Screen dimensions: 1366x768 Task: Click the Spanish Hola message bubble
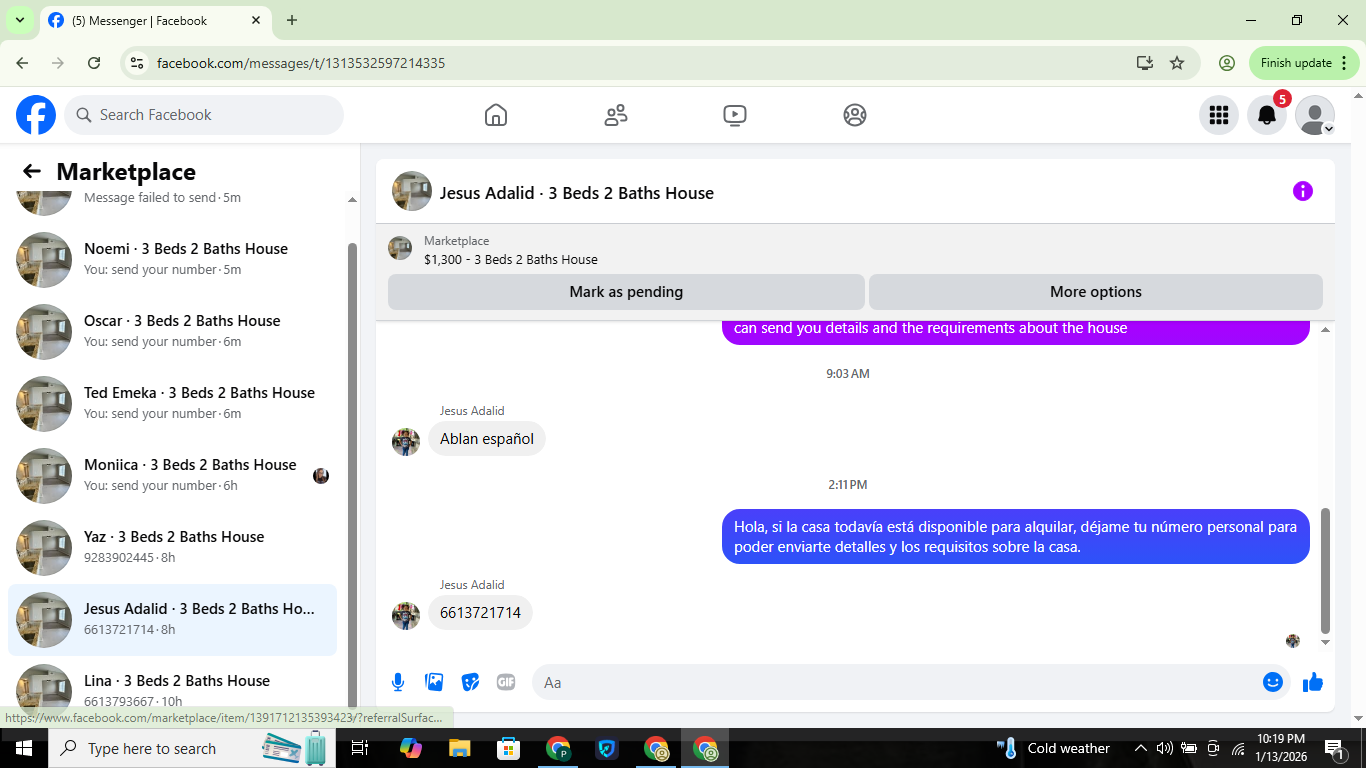pos(1015,537)
